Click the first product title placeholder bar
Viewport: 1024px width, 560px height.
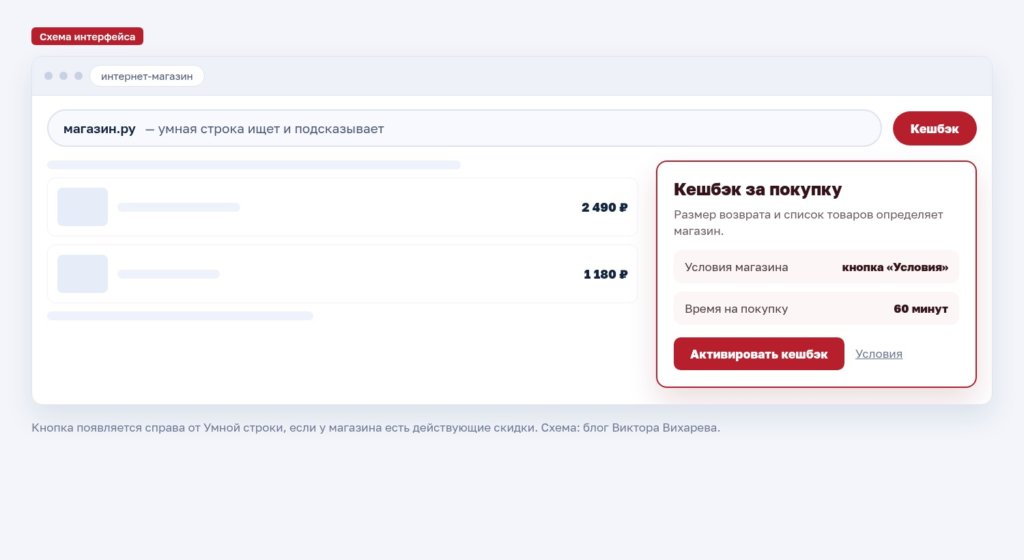click(x=179, y=207)
